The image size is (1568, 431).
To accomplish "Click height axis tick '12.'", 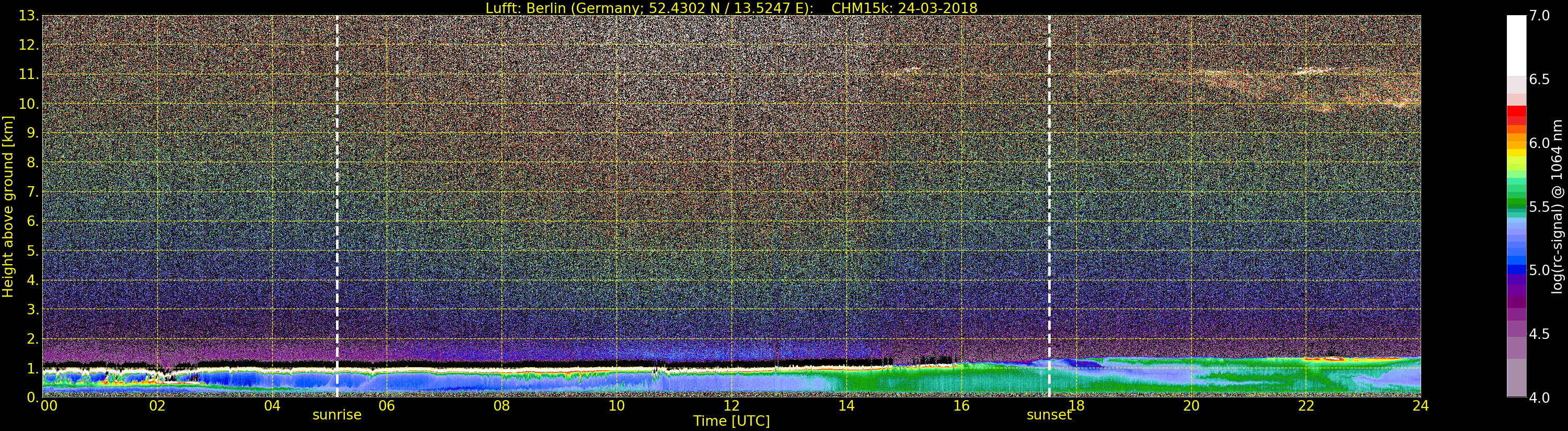I will coord(28,45).
